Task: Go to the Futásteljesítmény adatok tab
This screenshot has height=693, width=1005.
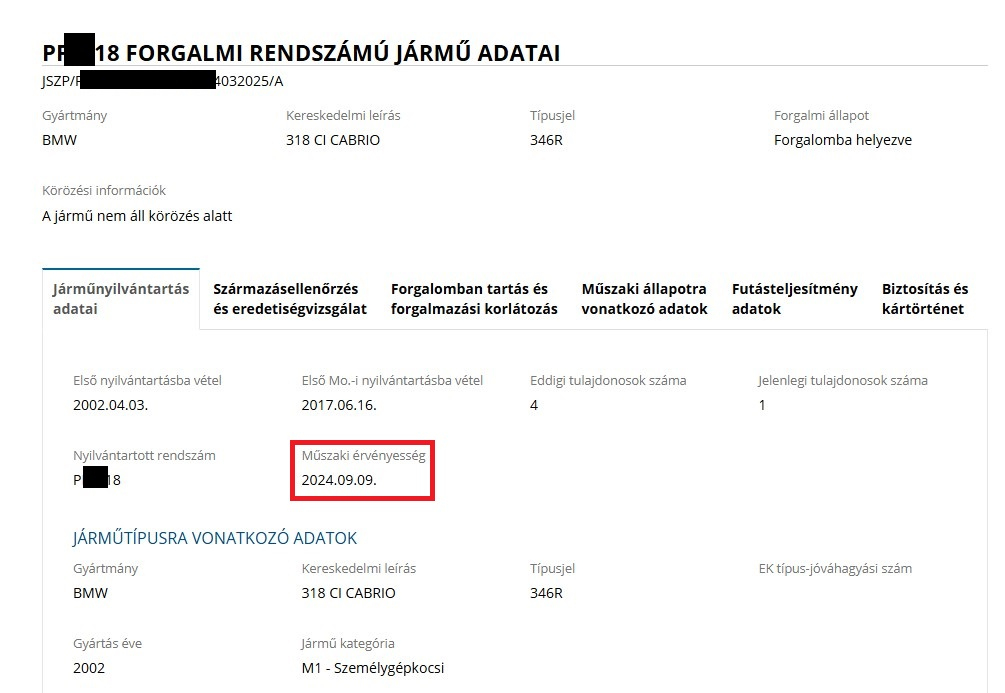Action: pos(794,299)
